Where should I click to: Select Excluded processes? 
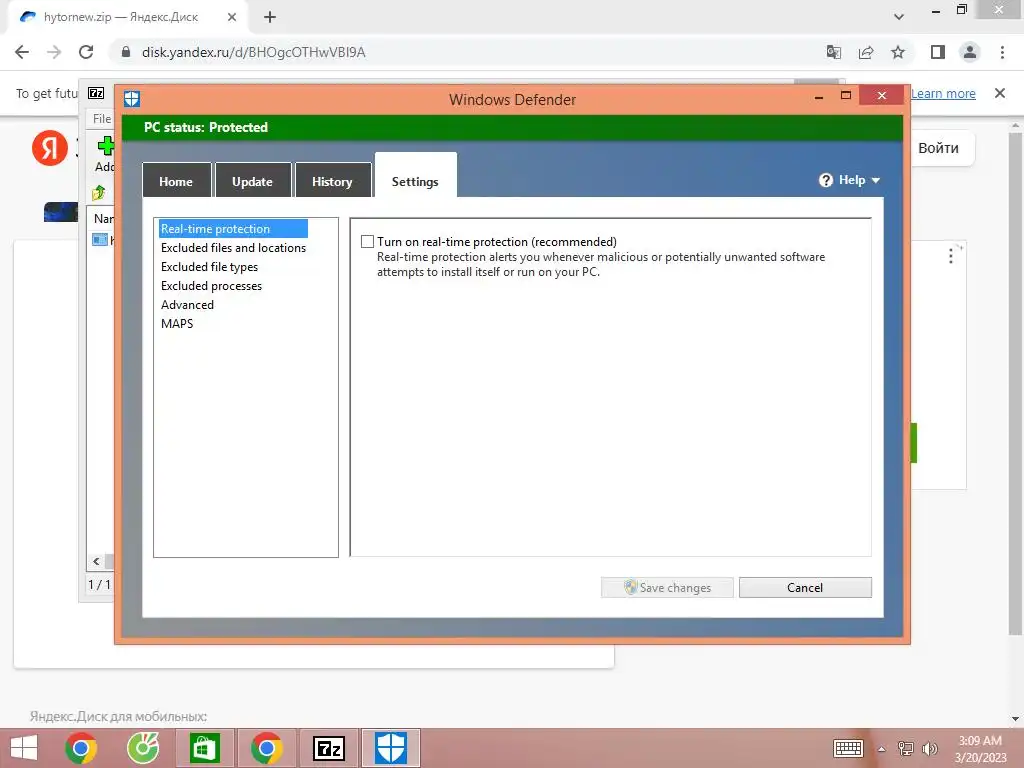pyautogui.click(x=211, y=285)
